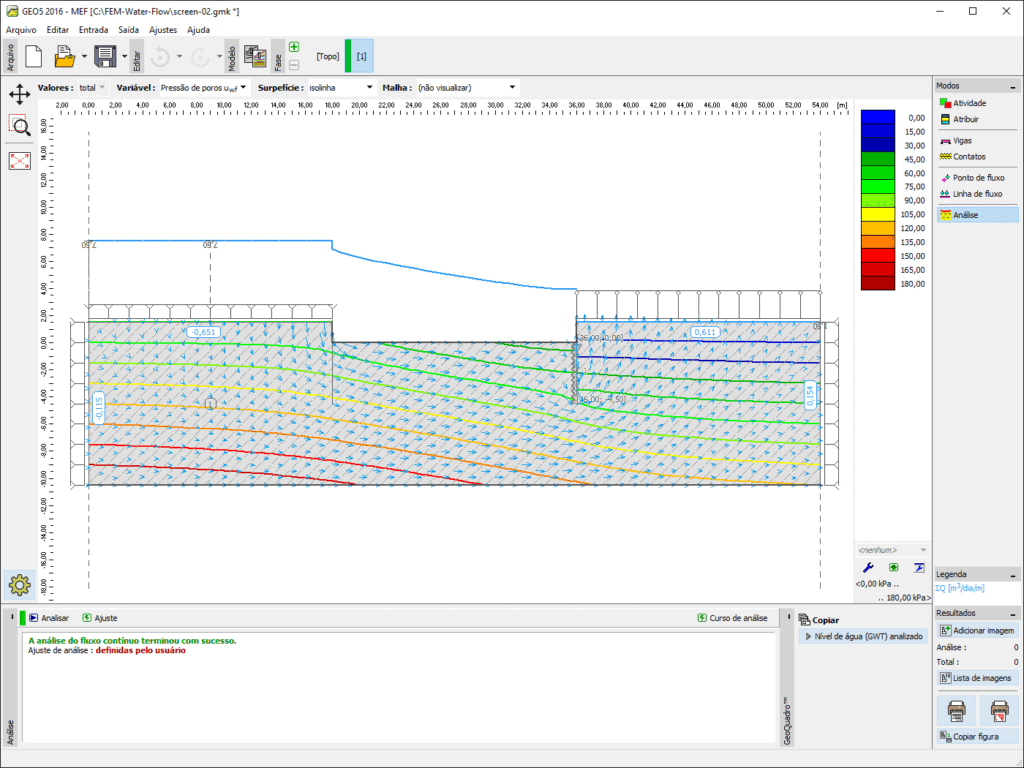
Task: Click the yellow 105,00 color scale swatch
Action: (878, 214)
